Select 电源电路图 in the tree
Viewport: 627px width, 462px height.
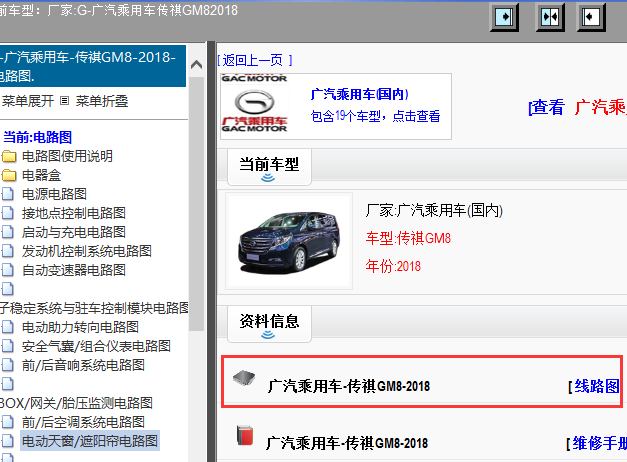pos(54,194)
